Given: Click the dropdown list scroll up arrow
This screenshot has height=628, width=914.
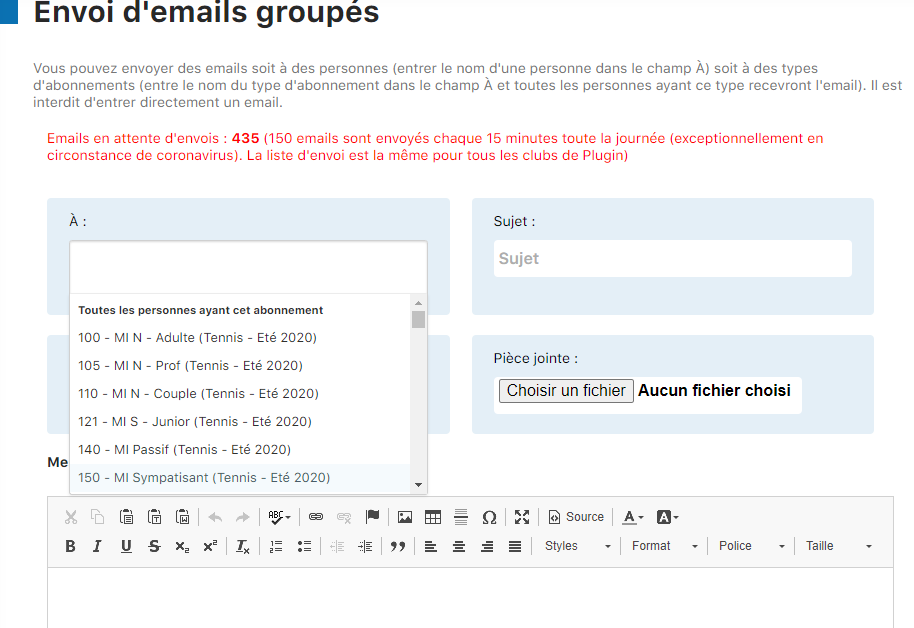Looking at the screenshot, I should [418, 303].
